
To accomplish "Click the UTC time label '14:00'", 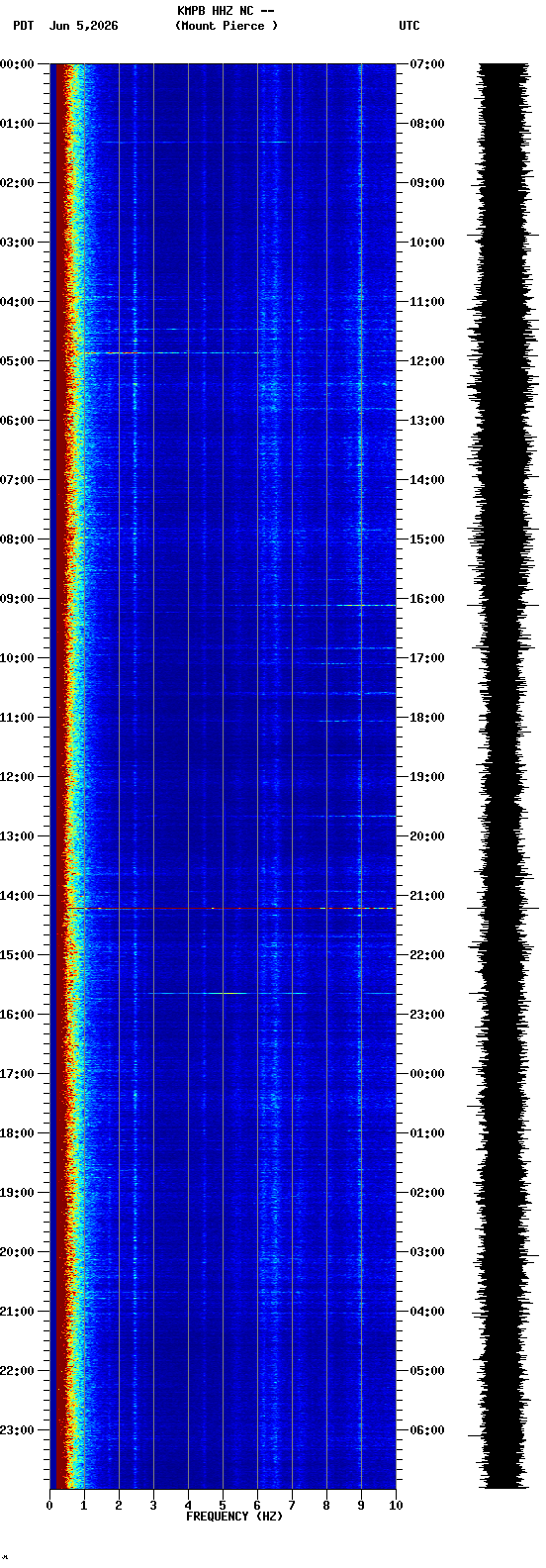I will point(427,480).
